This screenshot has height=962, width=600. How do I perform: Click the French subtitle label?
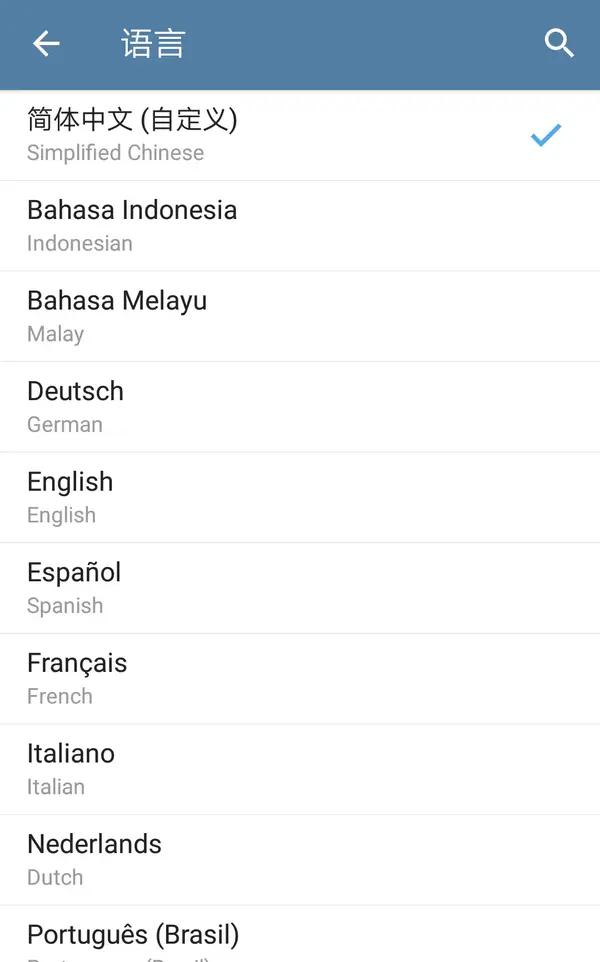(60, 696)
